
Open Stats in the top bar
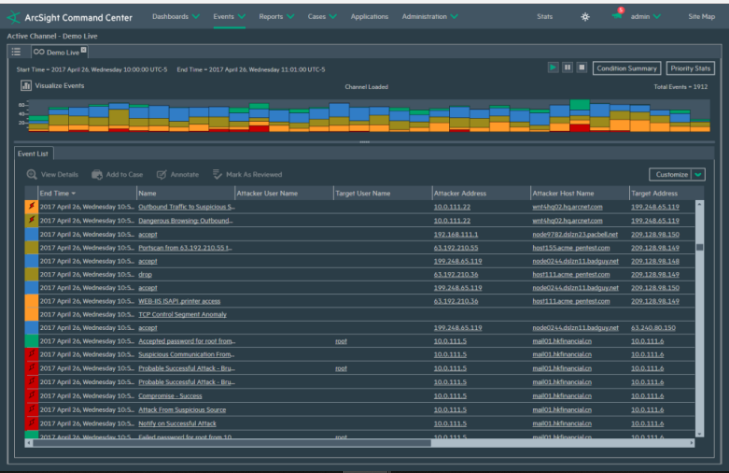pos(544,17)
